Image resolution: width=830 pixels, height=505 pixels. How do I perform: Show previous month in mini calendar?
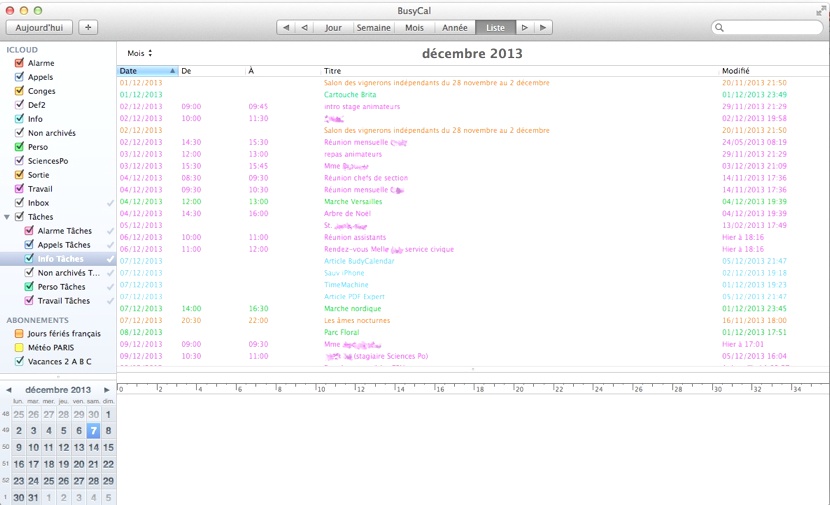[x=9, y=389]
